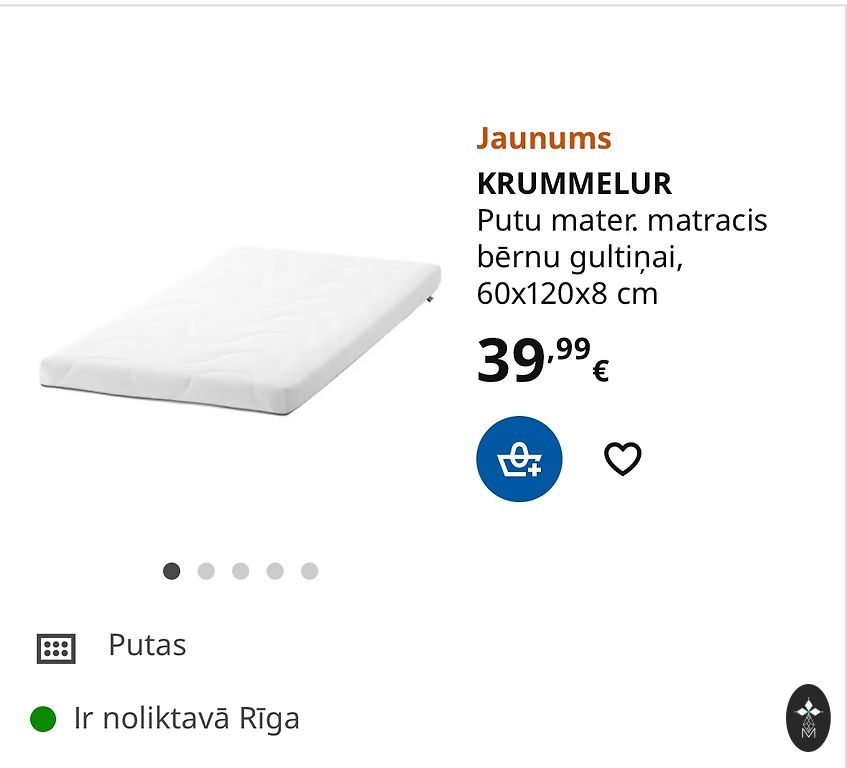Select the first image carousel dot
847x768 pixels.
[x=171, y=571]
